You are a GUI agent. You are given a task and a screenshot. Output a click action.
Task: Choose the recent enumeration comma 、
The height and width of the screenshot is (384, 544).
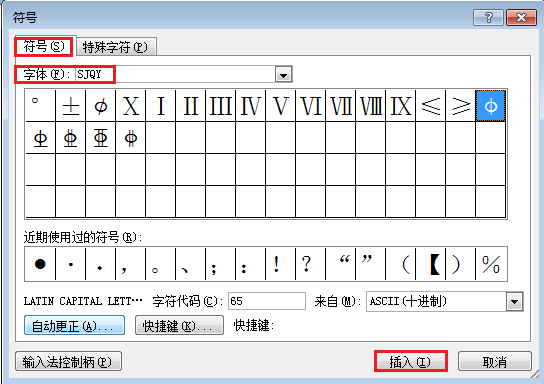[x=190, y=264]
